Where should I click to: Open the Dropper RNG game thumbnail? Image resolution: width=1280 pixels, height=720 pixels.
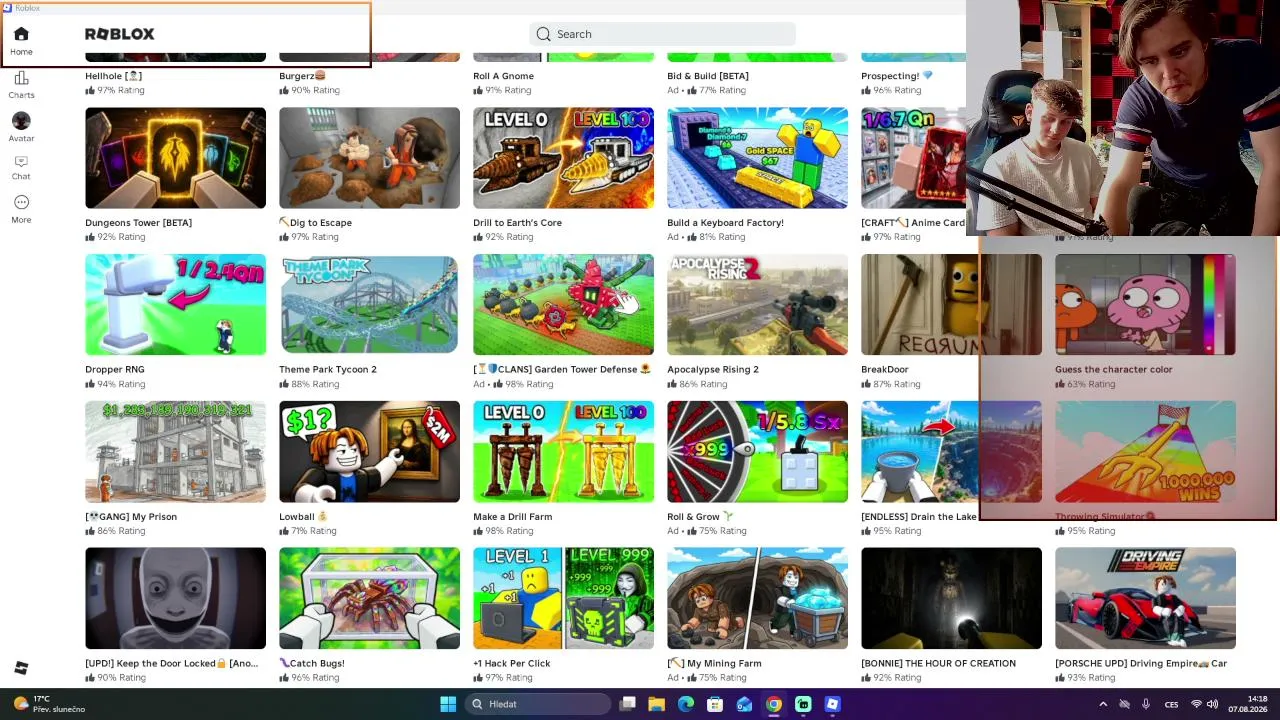175,305
